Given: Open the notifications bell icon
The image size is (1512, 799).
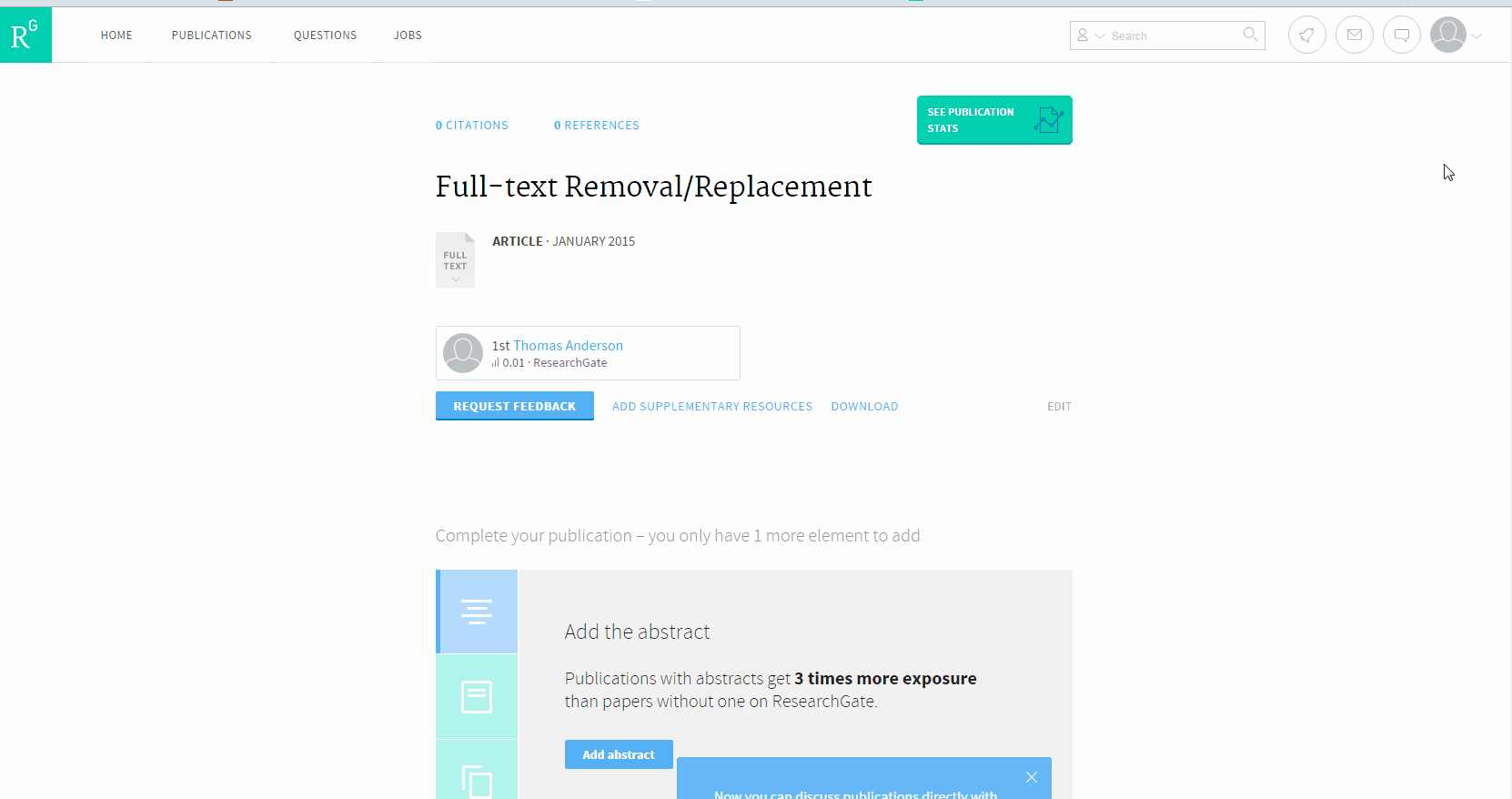Looking at the screenshot, I should pyautogui.click(x=1306, y=35).
